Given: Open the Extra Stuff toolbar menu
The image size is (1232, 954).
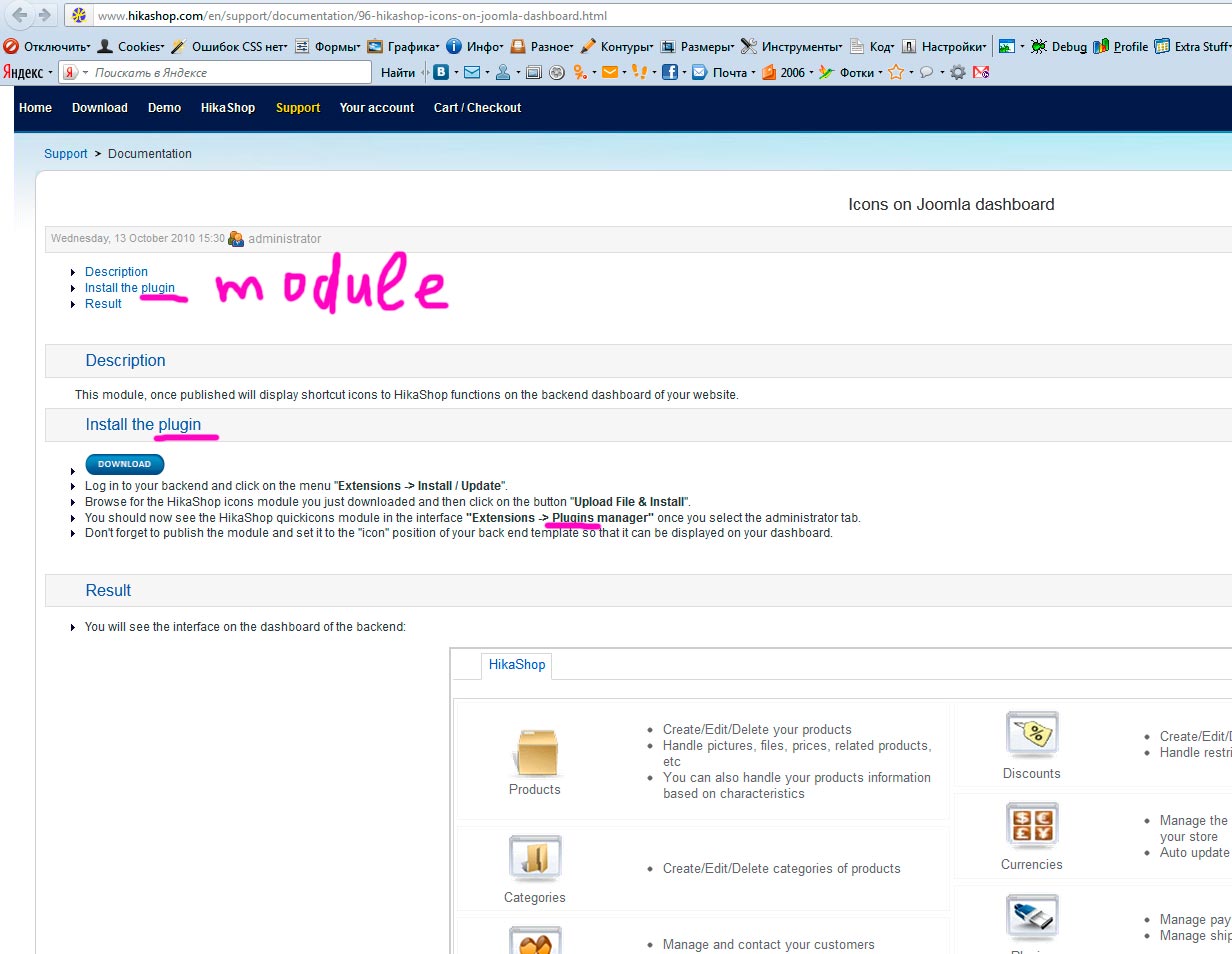Looking at the screenshot, I should coord(1192,47).
